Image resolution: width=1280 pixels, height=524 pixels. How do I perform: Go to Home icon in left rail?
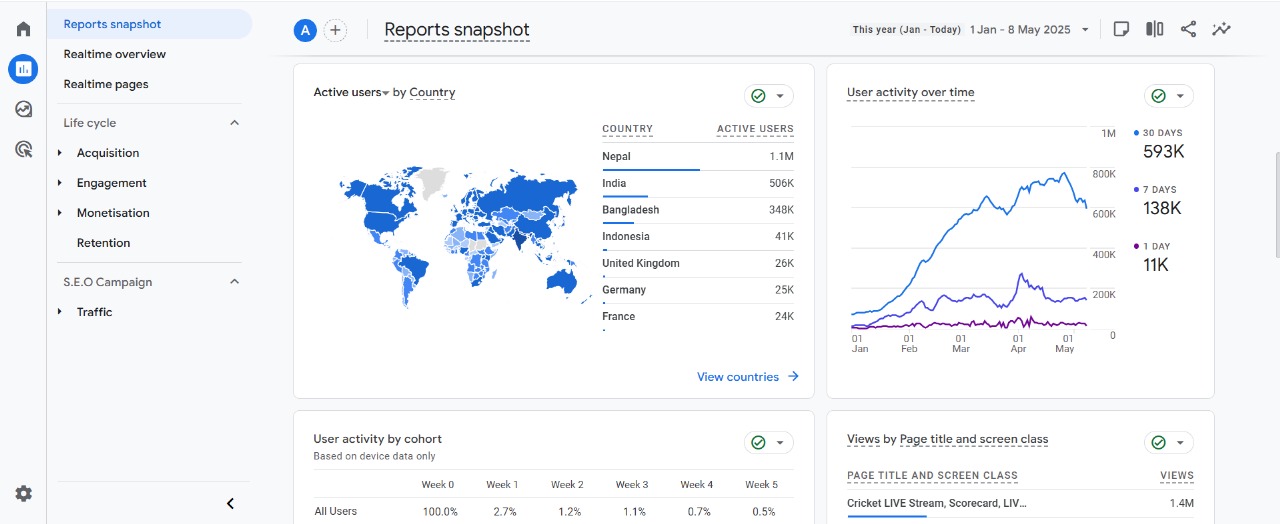pos(23,29)
